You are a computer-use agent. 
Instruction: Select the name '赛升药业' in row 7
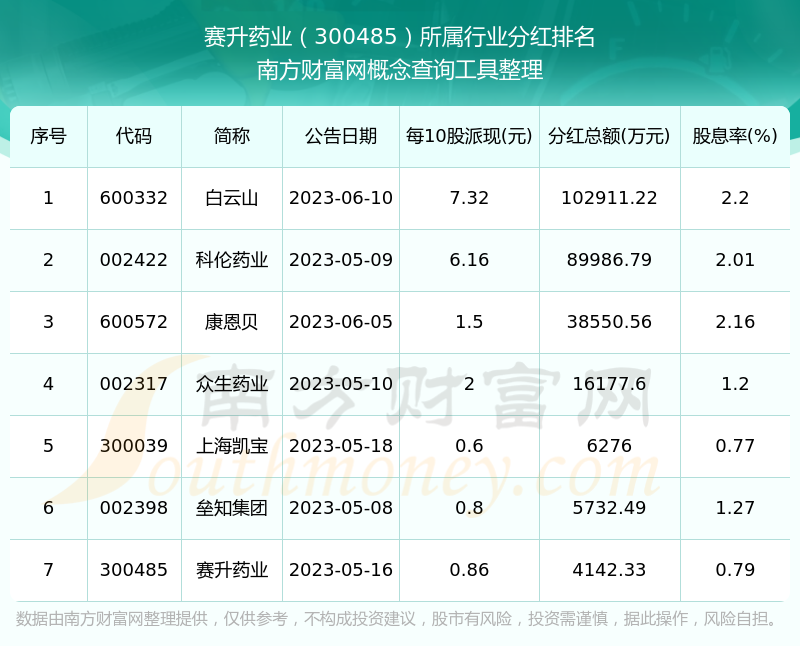tap(232, 570)
